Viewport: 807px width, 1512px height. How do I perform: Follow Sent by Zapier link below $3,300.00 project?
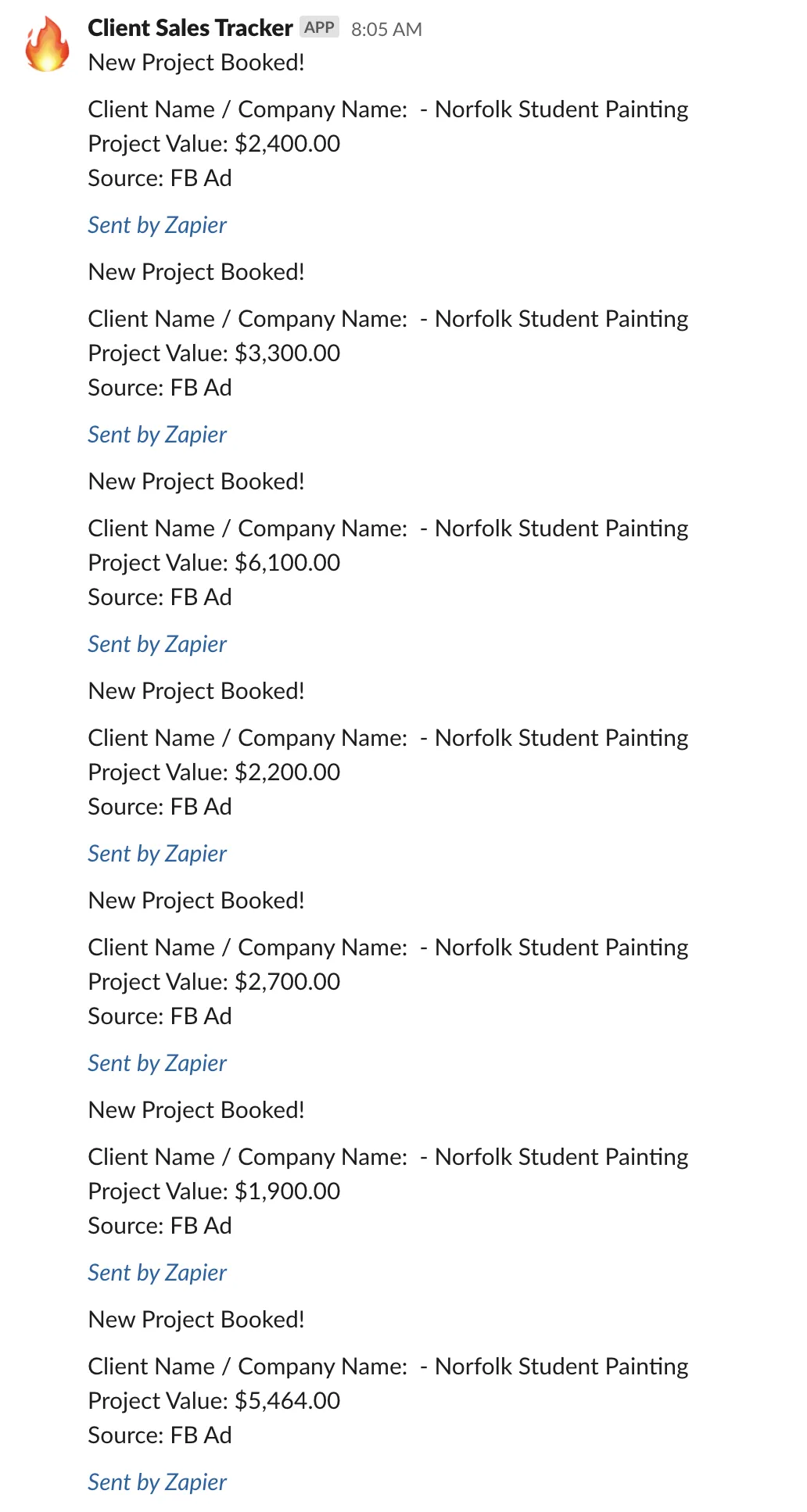click(157, 435)
